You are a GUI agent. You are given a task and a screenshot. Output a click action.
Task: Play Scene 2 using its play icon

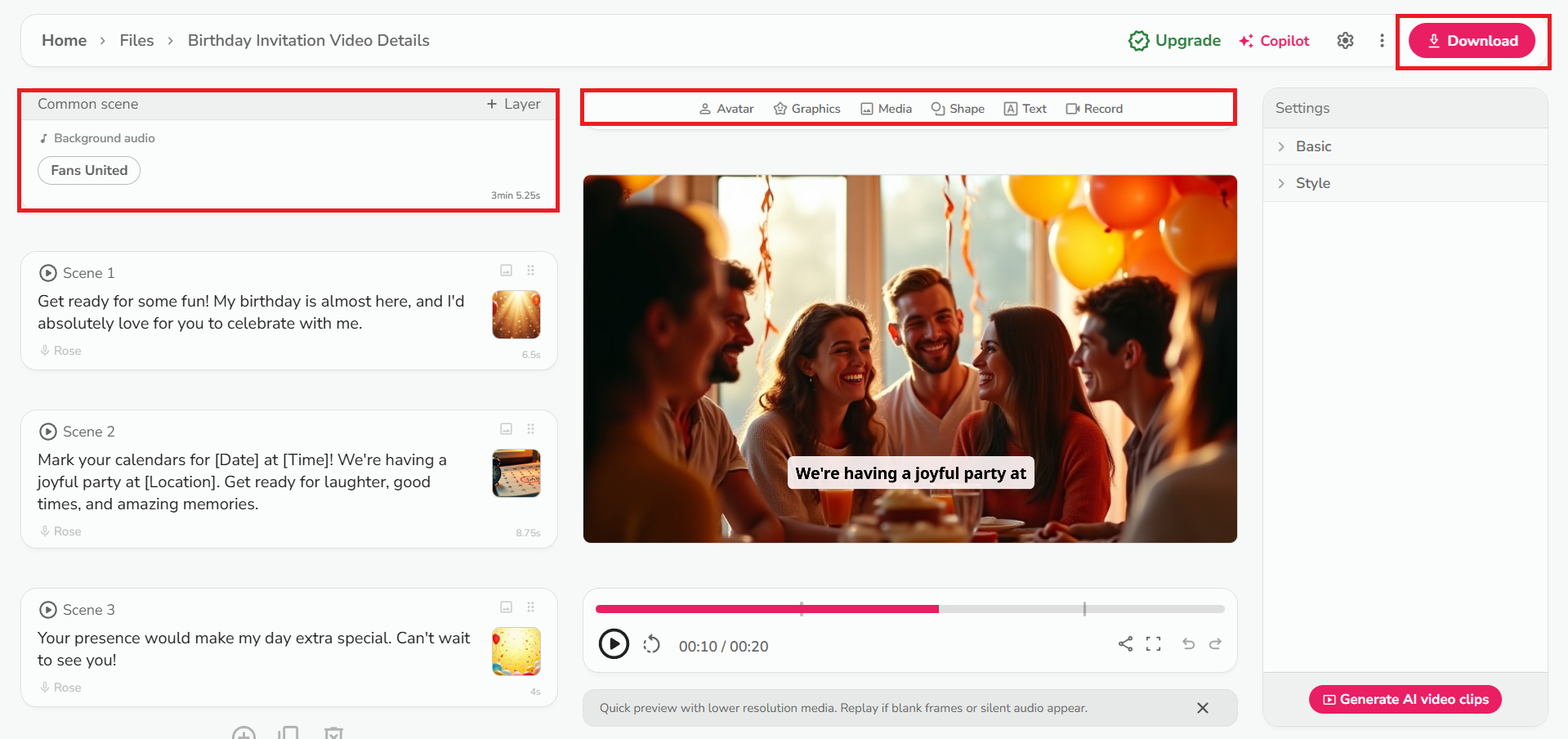point(48,432)
